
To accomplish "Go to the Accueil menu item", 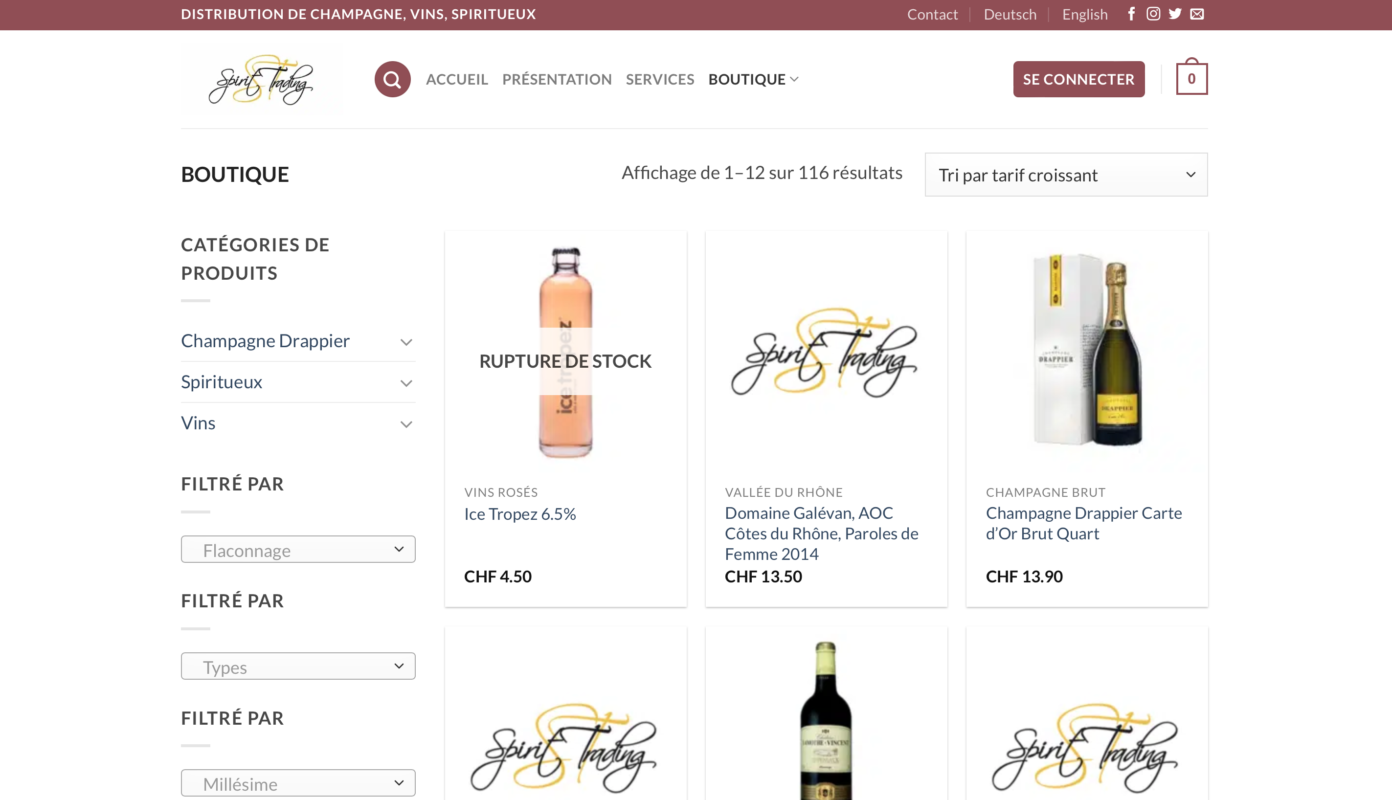I will click(x=457, y=79).
